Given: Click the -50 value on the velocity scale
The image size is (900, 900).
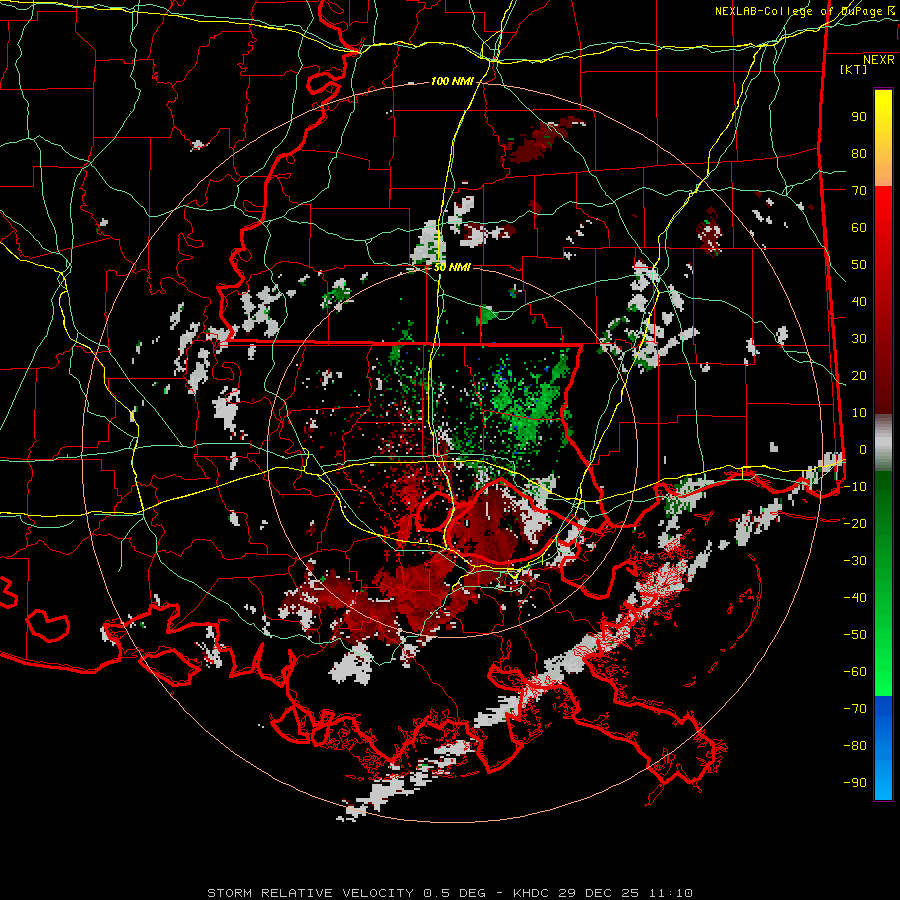Looking at the screenshot, I should pos(855,635).
